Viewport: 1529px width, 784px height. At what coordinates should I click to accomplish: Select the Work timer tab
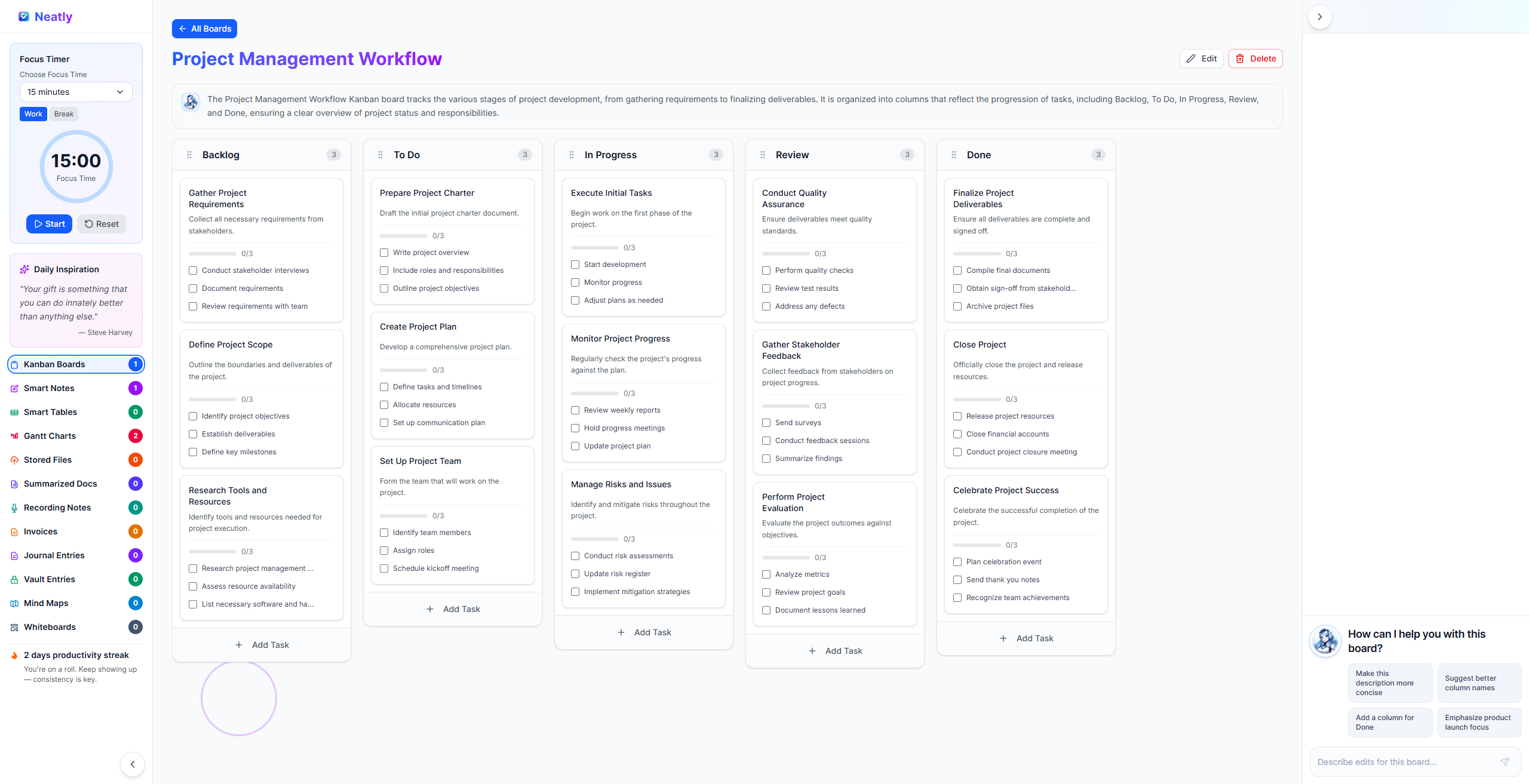[33, 113]
